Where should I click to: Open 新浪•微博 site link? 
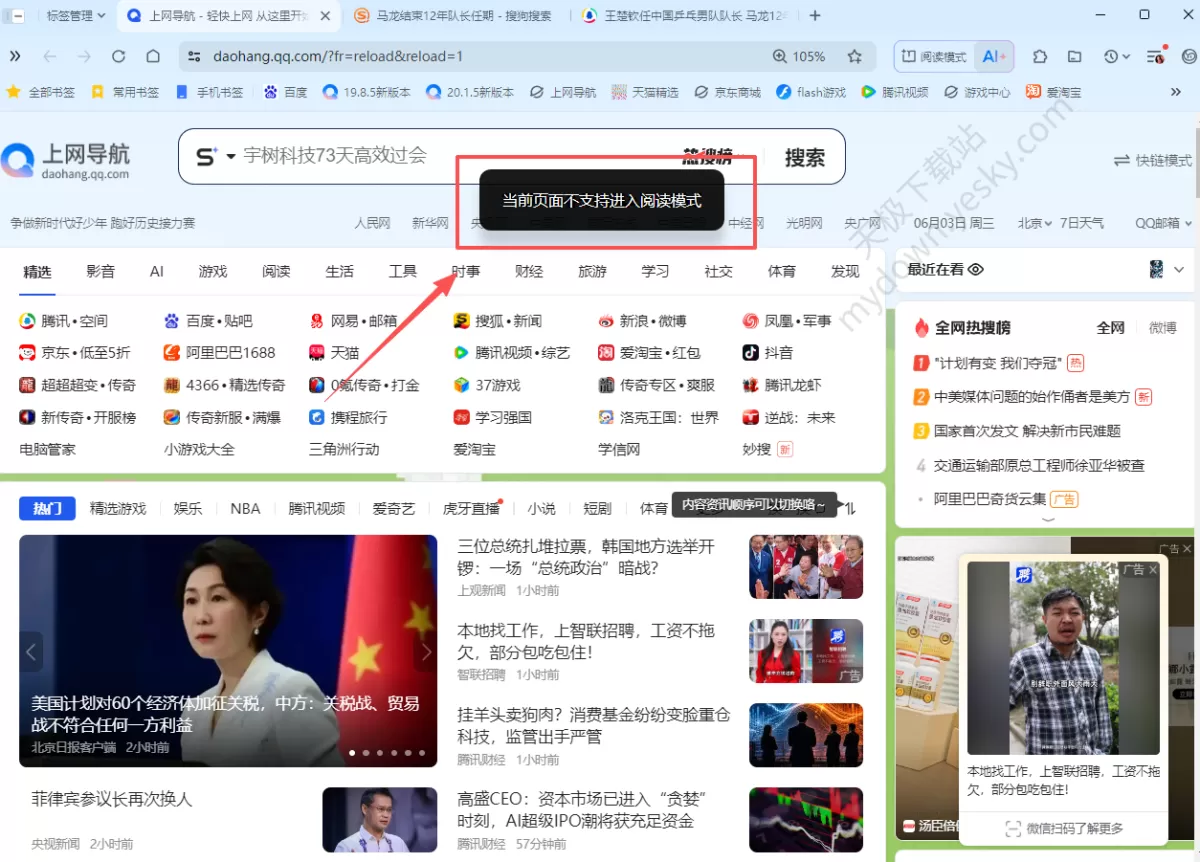[642, 321]
